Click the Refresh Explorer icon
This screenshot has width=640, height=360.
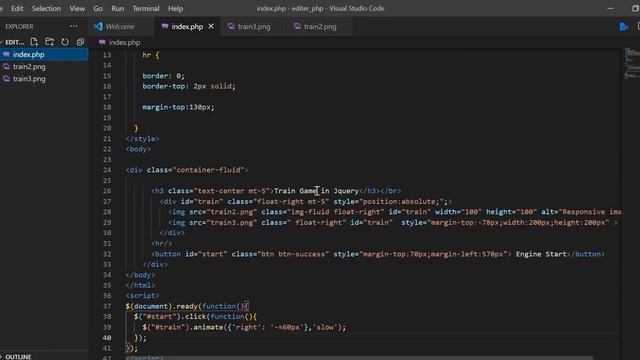tap(65, 42)
